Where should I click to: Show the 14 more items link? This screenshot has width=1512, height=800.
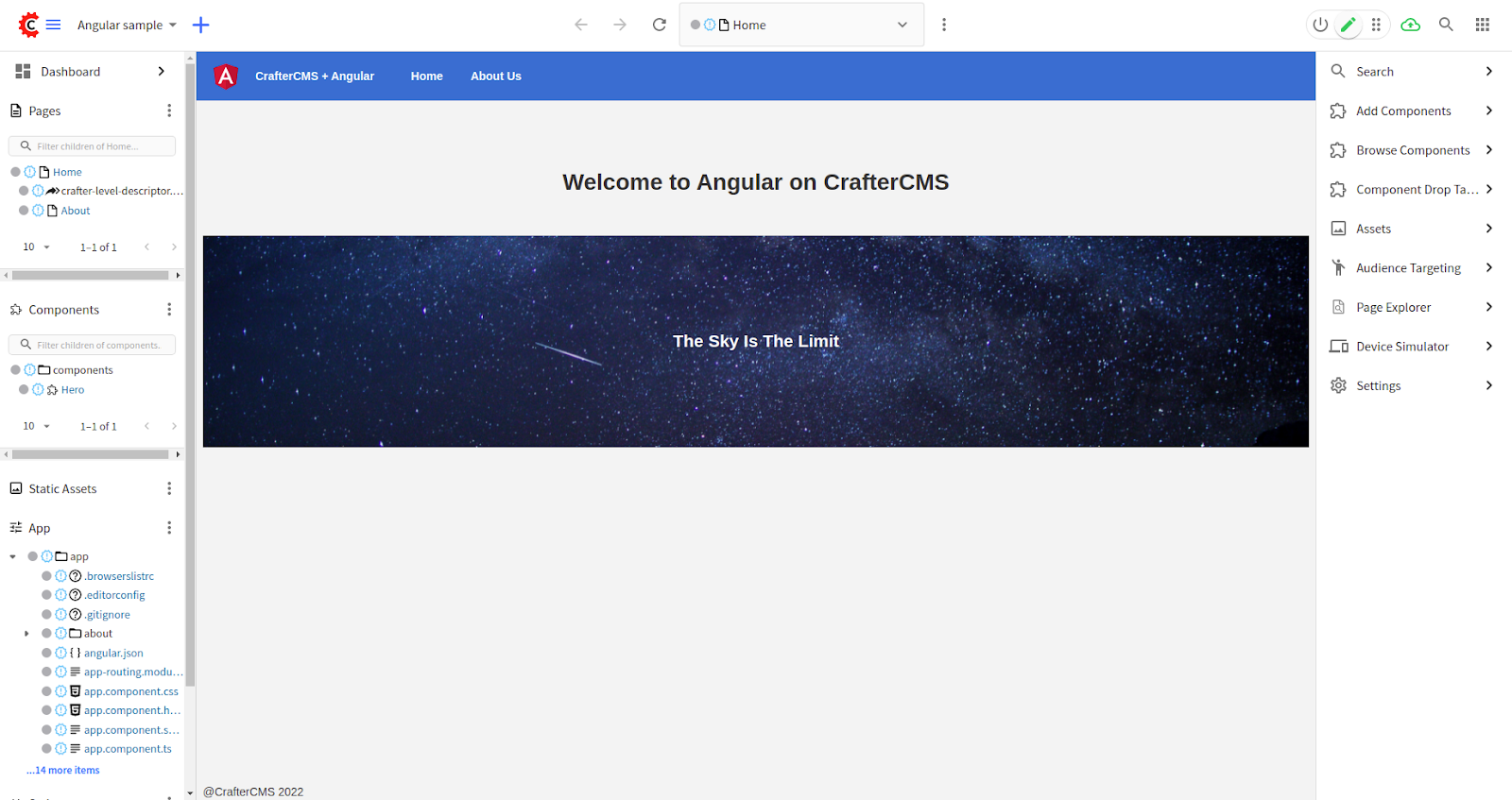[63, 771]
